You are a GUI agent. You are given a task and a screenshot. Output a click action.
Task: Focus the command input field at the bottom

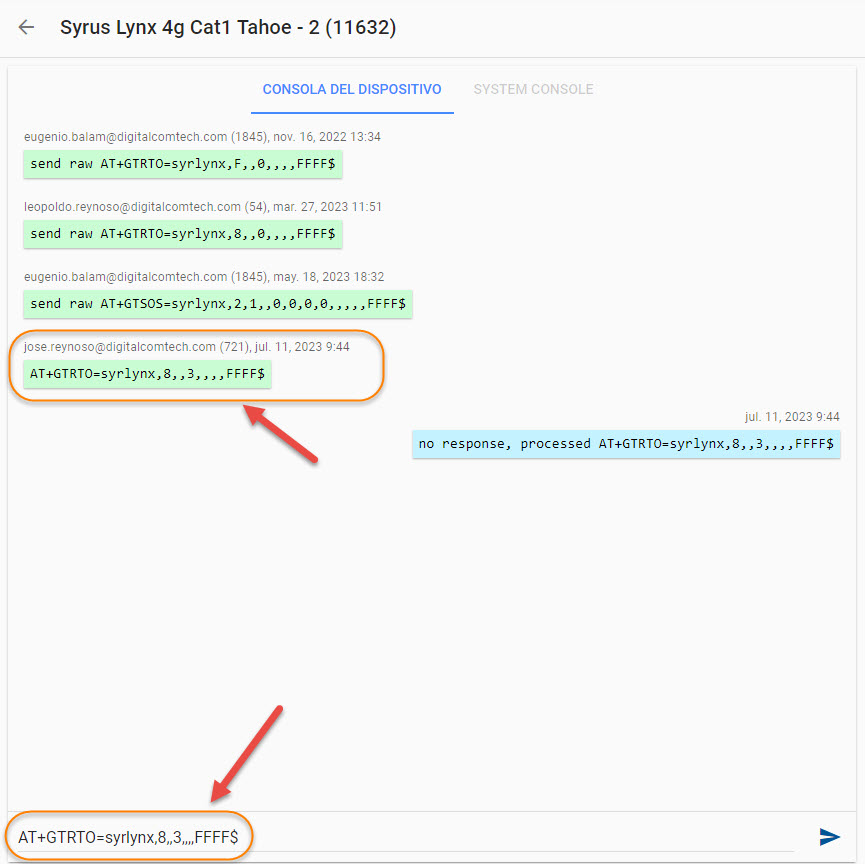point(400,836)
